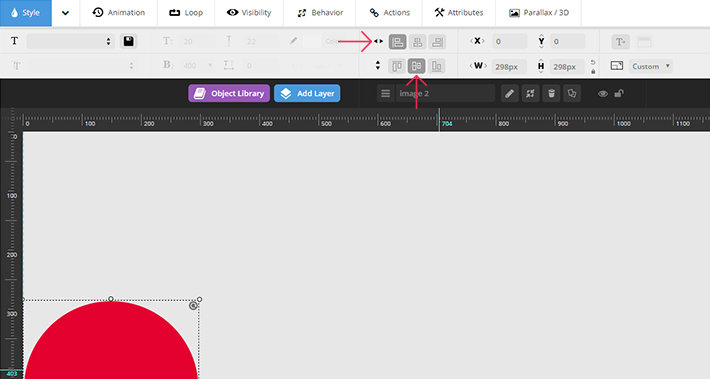Click the Add Layer button

coord(307,93)
